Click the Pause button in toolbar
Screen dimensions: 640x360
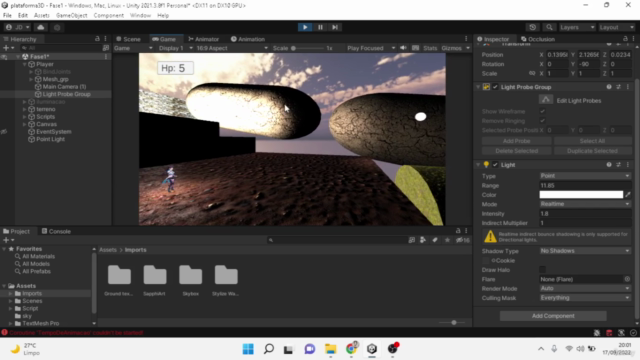click(320, 27)
